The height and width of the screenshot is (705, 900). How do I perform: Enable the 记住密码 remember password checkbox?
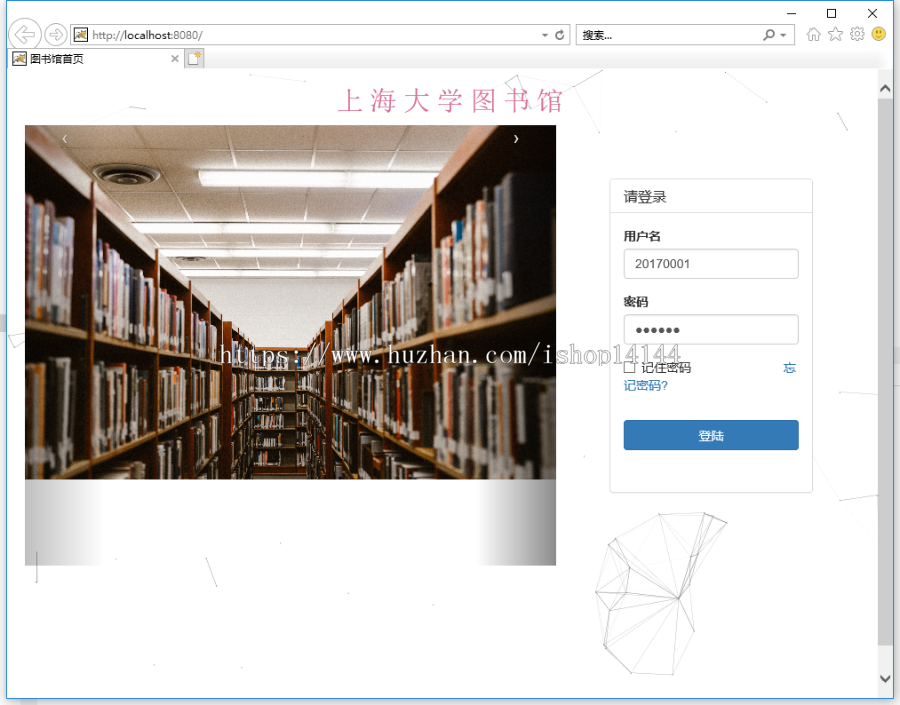(629, 368)
